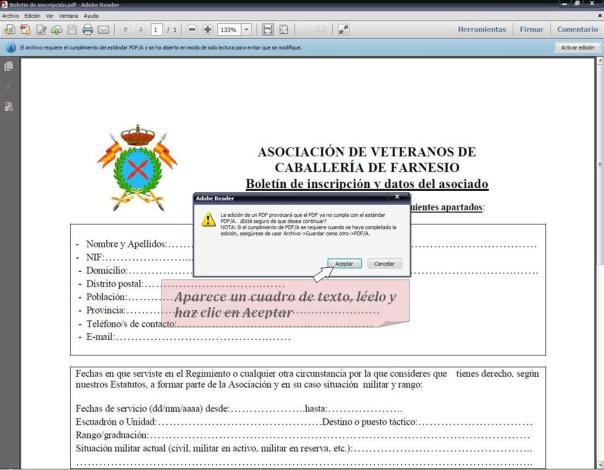This screenshot has width=604, height=470.
Task: Open page thumbnails panel in left sidebar
Action: coord(9,67)
